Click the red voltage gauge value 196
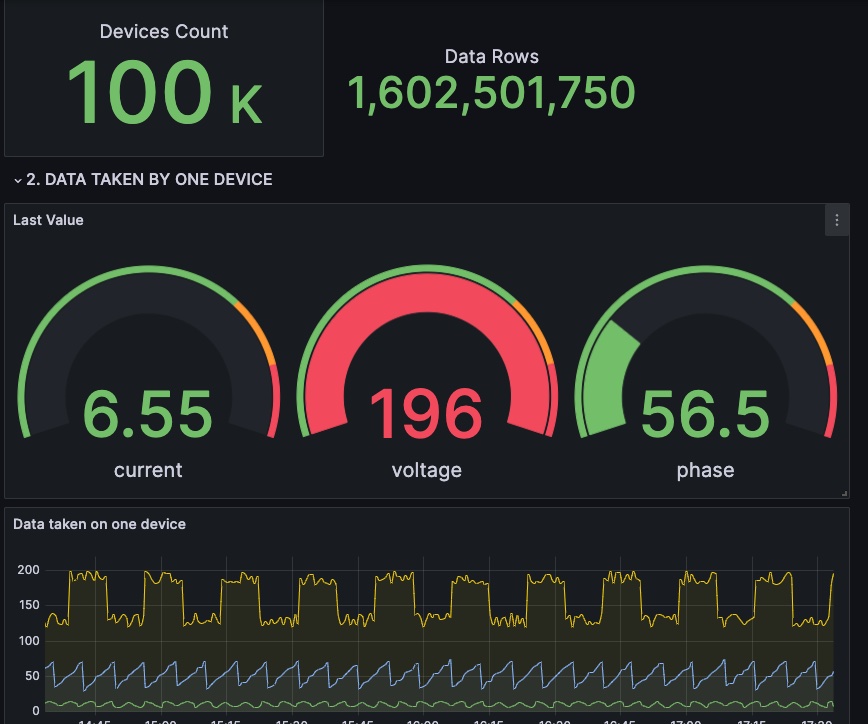Screen dimensions: 868x724 [x=426, y=413]
